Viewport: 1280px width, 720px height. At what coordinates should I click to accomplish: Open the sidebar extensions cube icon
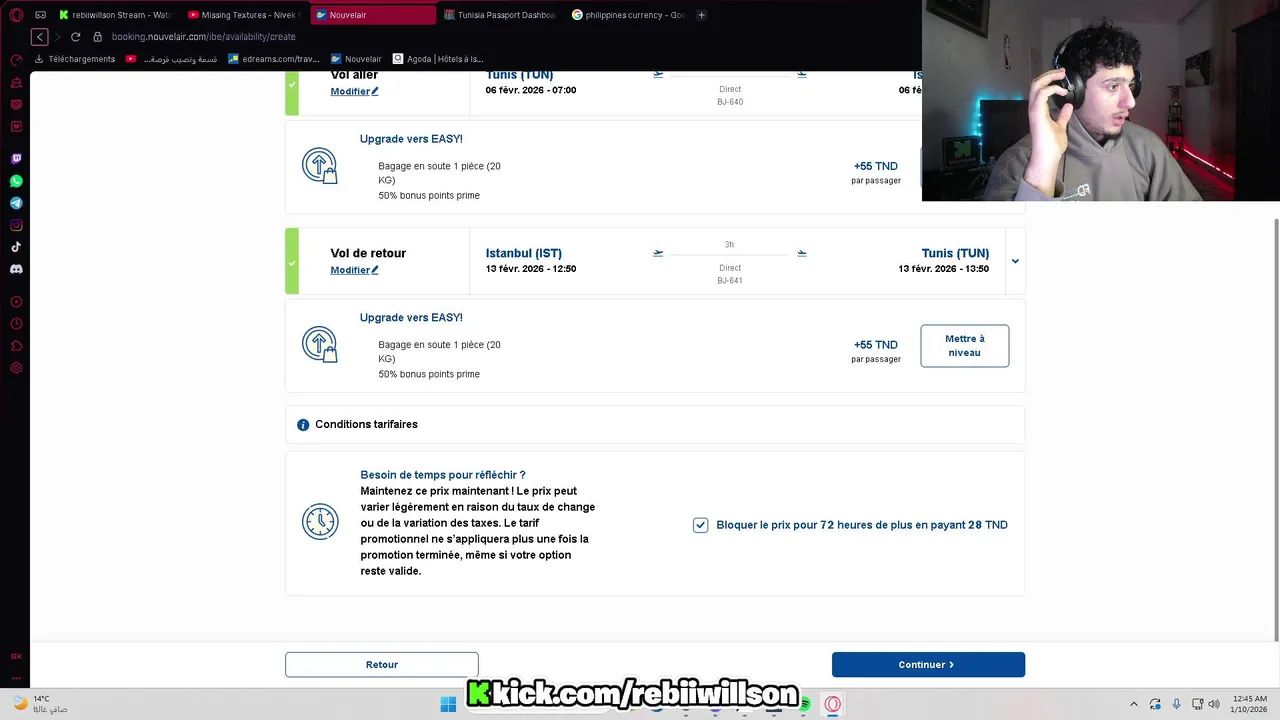point(16,346)
